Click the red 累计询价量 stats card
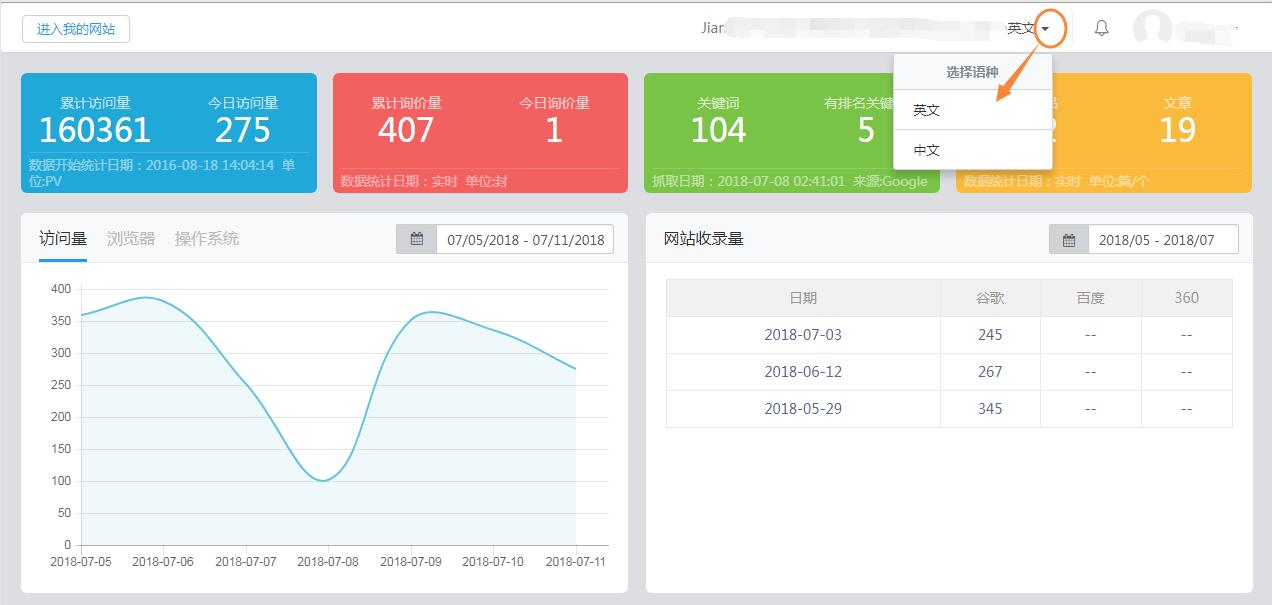1272x605 pixels. pos(480,132)
